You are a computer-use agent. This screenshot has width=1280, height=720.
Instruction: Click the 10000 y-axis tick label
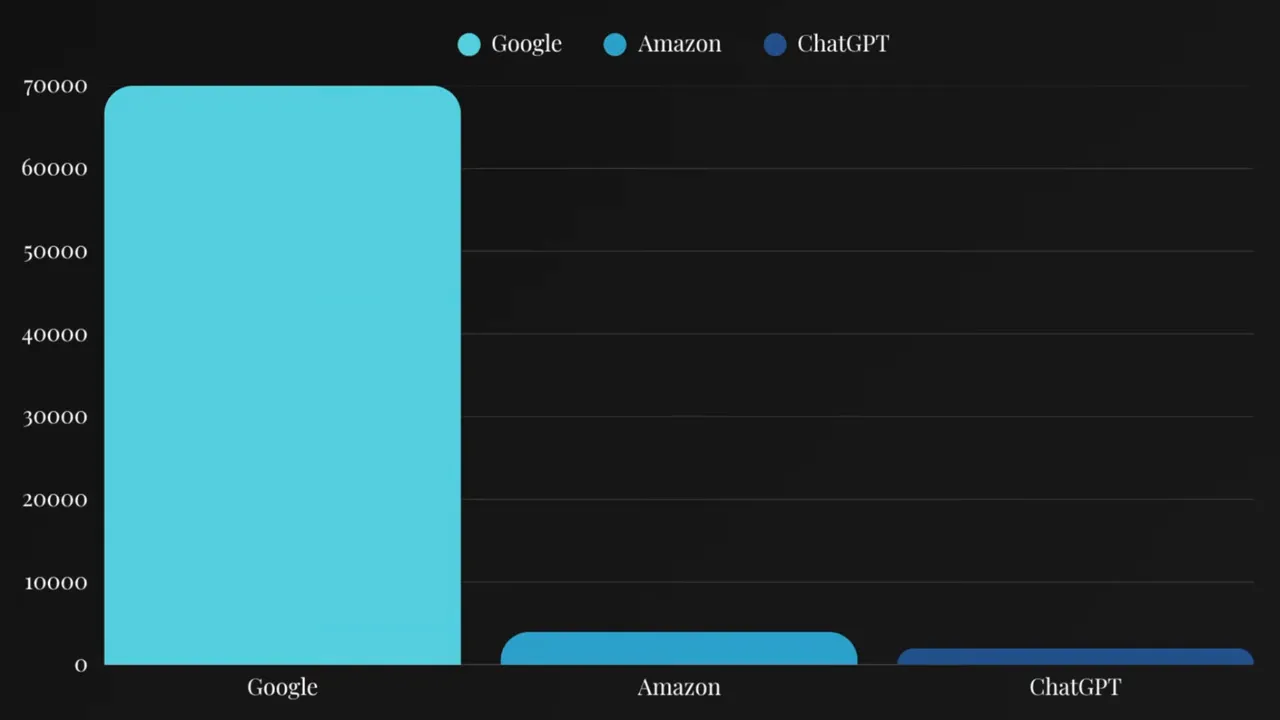[55, 582]
